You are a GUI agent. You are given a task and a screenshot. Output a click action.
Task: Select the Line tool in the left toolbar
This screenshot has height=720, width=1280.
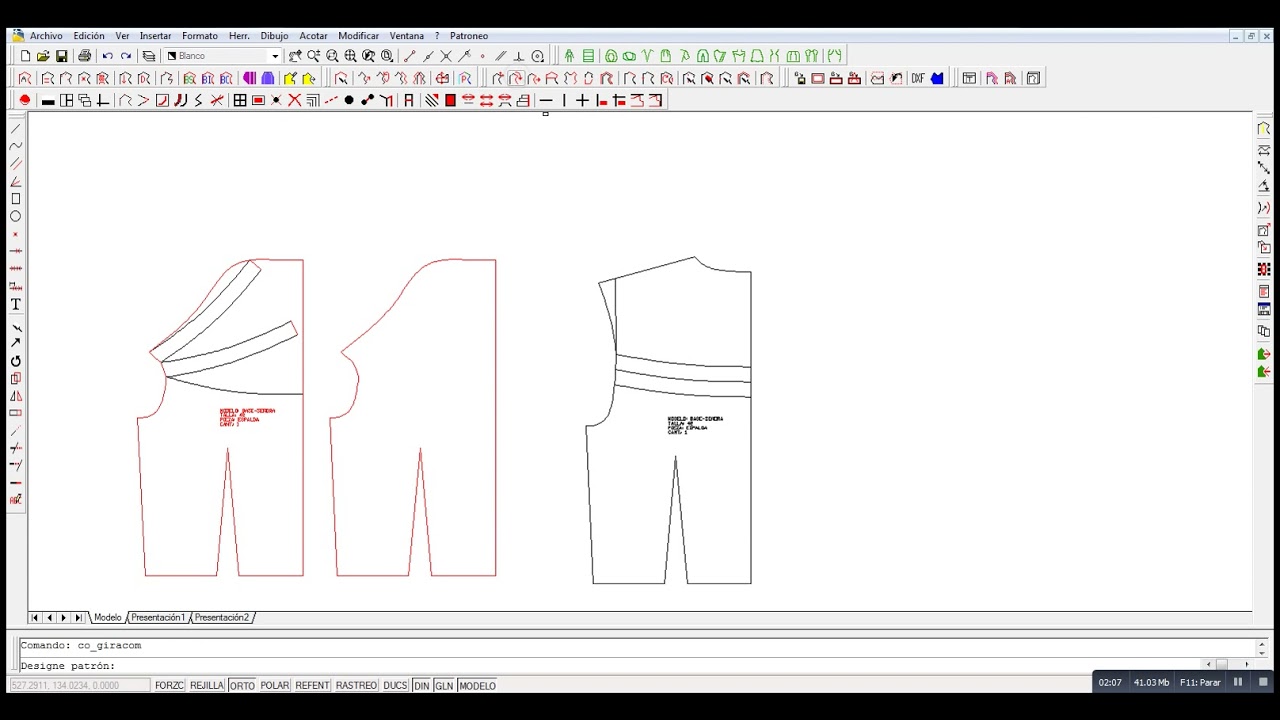click(16, 129)
